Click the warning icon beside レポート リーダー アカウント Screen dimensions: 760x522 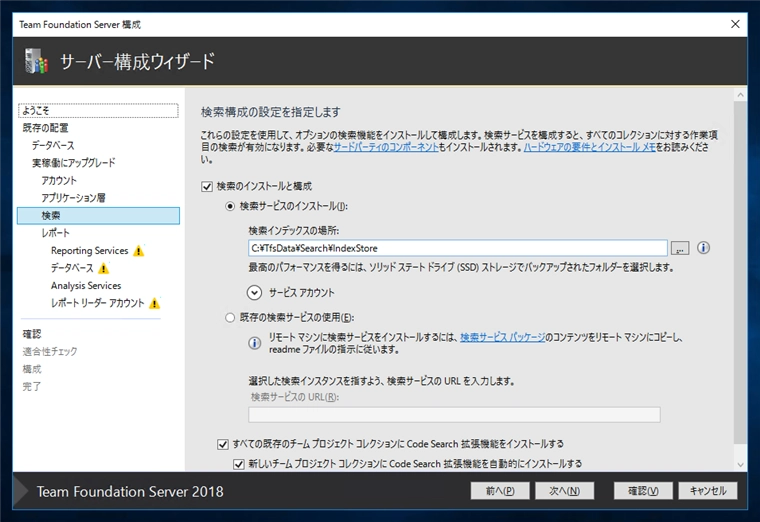pos(154,303)
